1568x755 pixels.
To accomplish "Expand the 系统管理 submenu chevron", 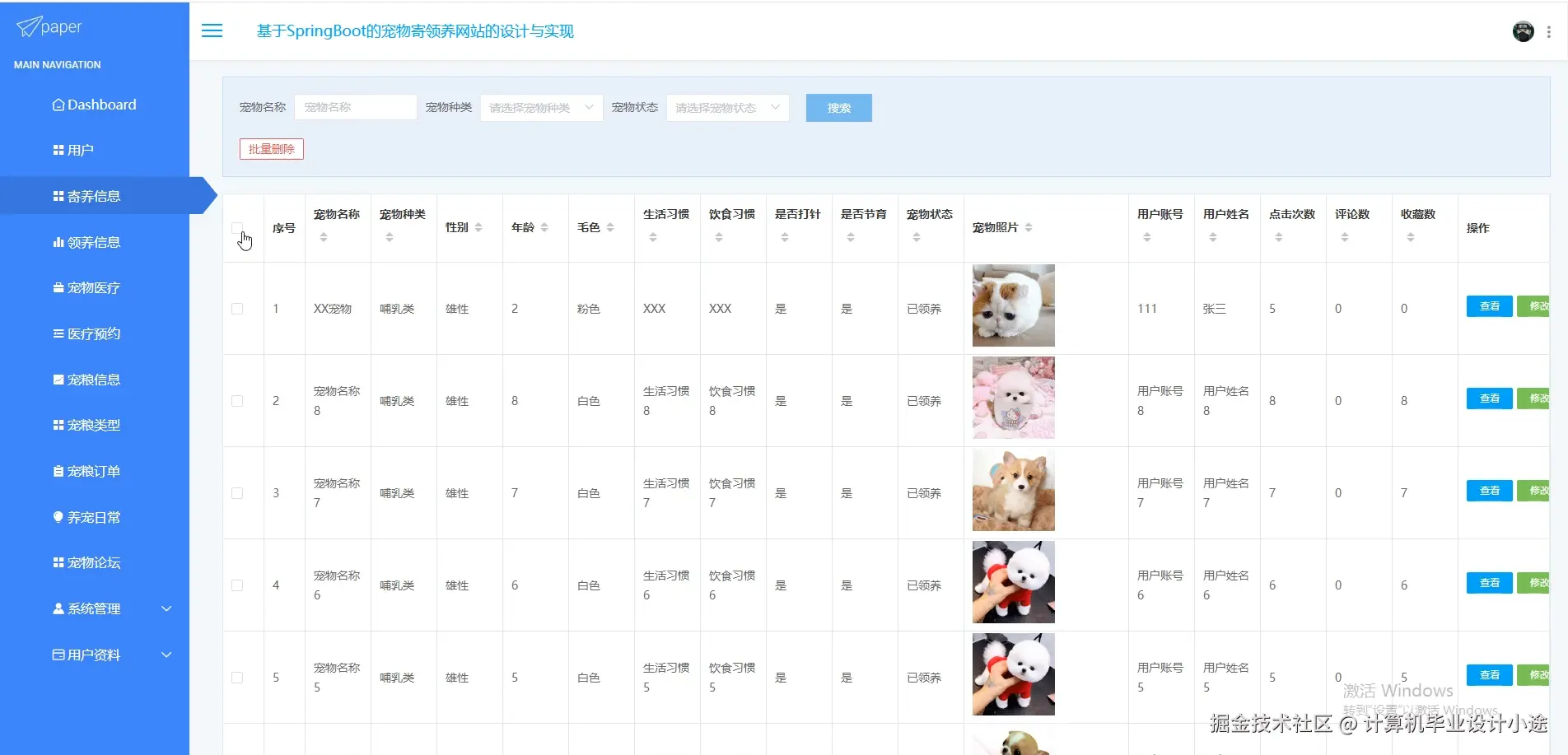I will point(166,608).
